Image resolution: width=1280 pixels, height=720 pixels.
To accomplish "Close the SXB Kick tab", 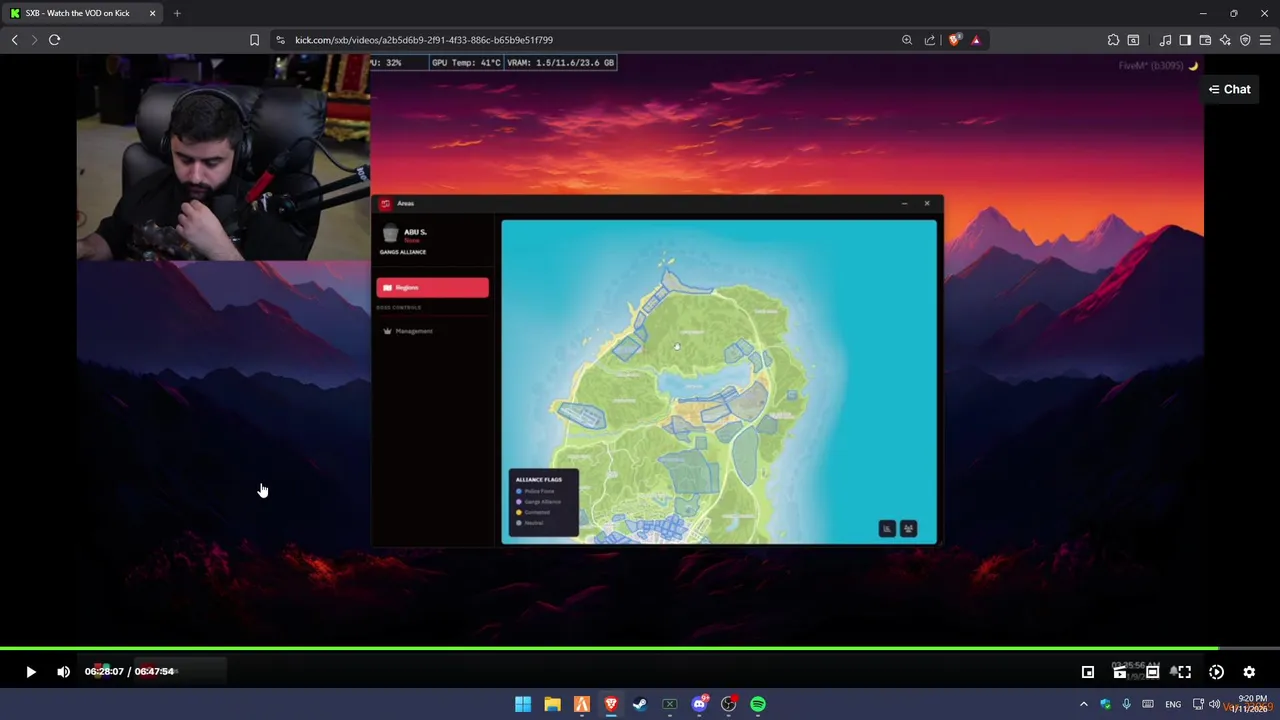I will click(x=152, y=13).
